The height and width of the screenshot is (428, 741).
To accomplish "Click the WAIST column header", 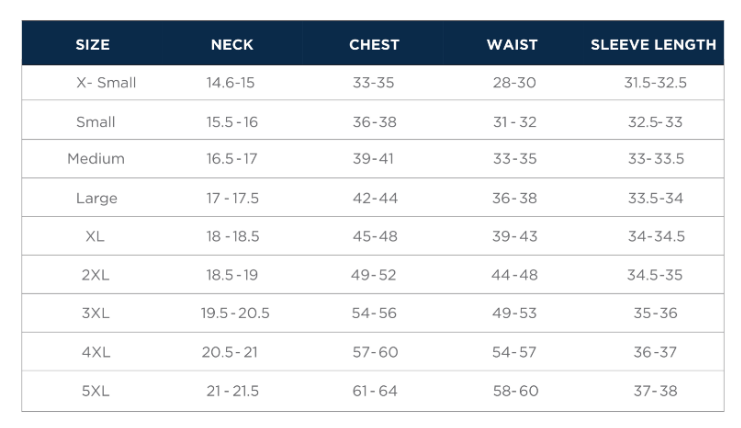I will [x=512, y=45].
